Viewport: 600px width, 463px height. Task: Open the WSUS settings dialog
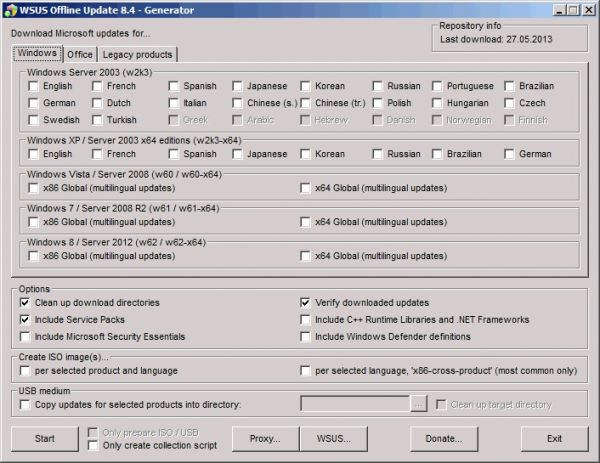[x=334, y=439]
